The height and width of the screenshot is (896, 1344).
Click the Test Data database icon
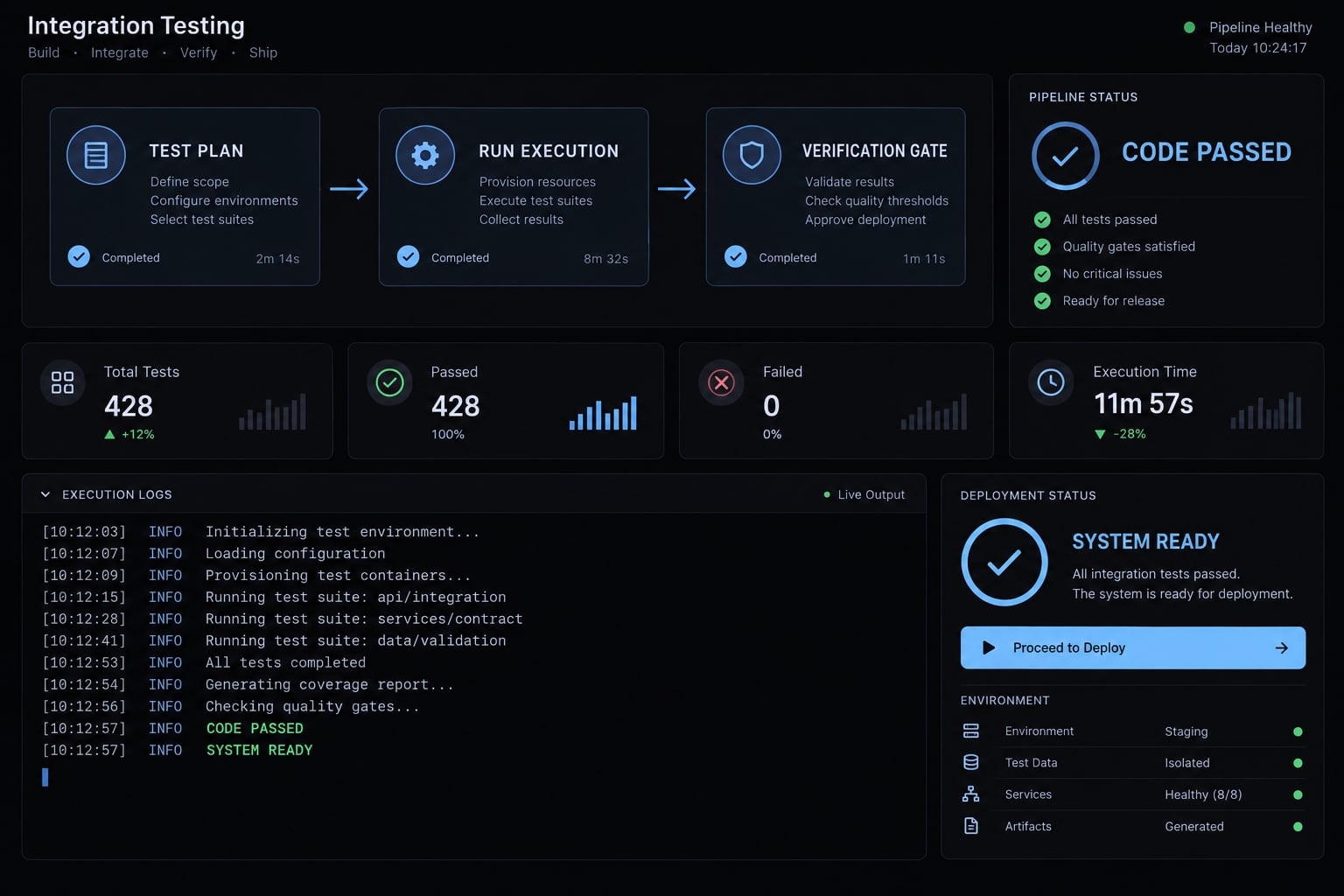tap(971, 762)
